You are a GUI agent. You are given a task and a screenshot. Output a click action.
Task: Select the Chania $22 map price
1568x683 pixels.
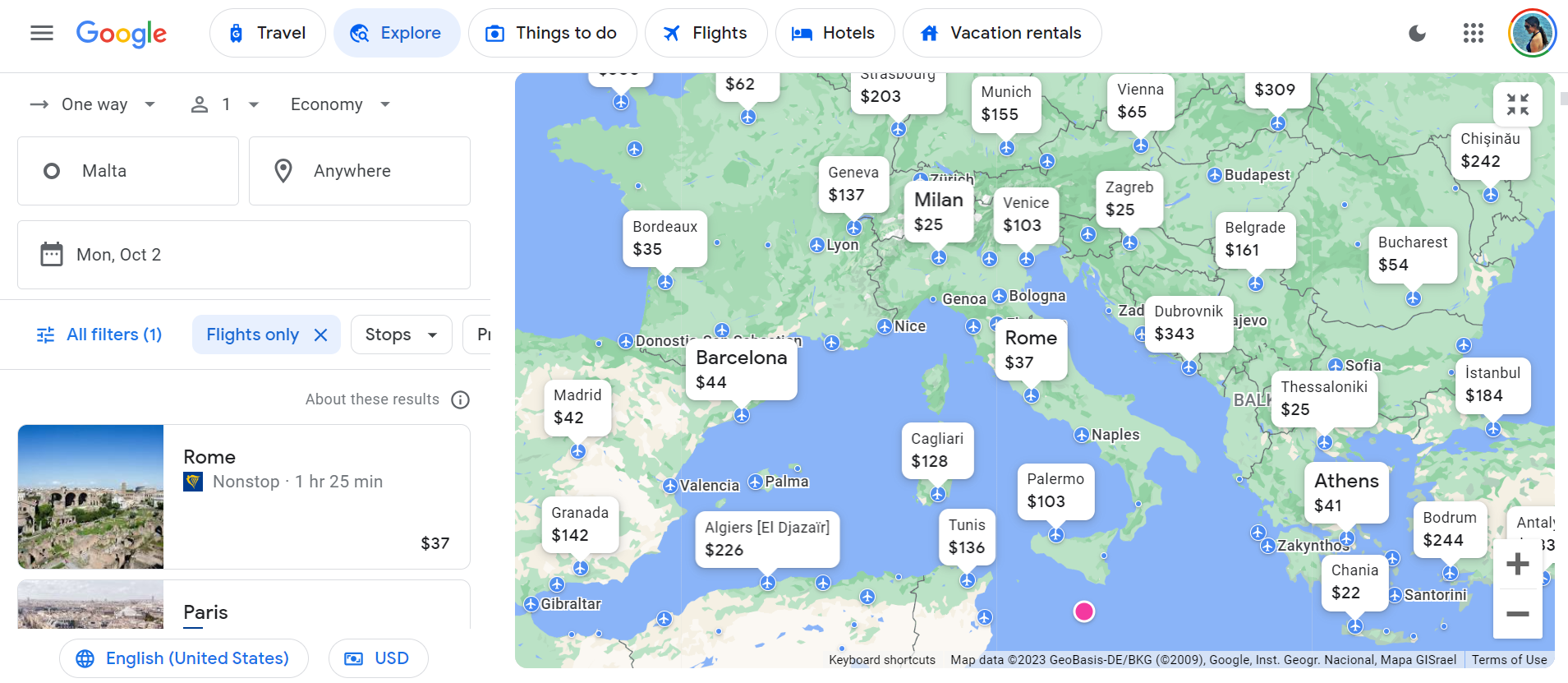coord(1354,582)
